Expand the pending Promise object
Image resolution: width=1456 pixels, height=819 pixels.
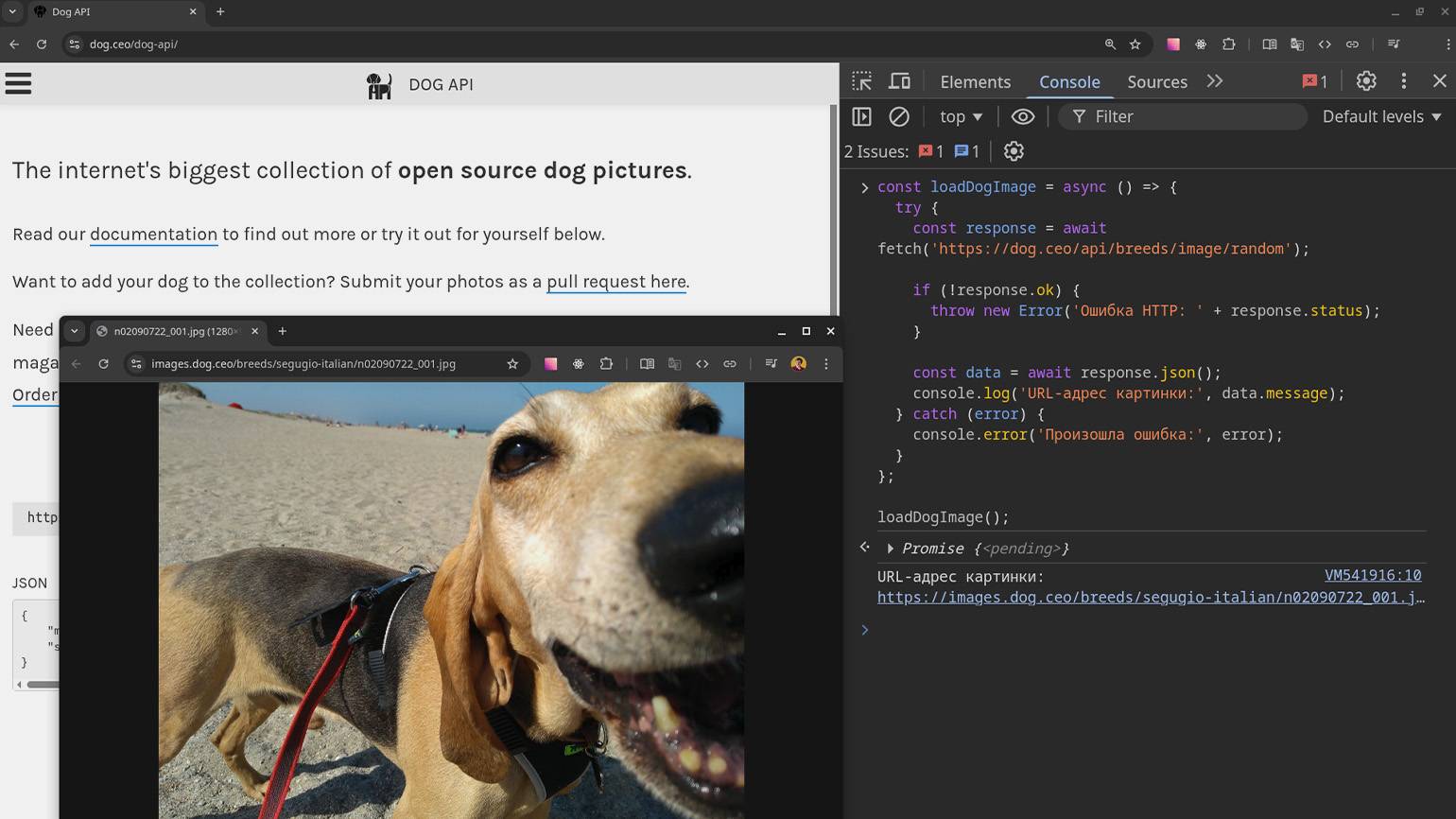[890, 549]
